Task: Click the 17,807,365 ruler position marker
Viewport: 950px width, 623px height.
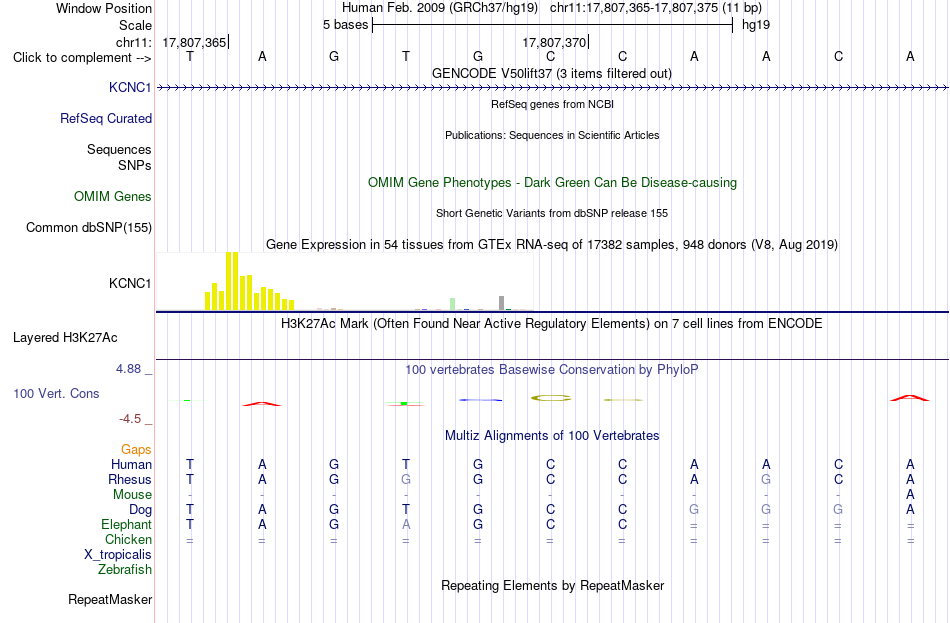Action: [194, 42]
